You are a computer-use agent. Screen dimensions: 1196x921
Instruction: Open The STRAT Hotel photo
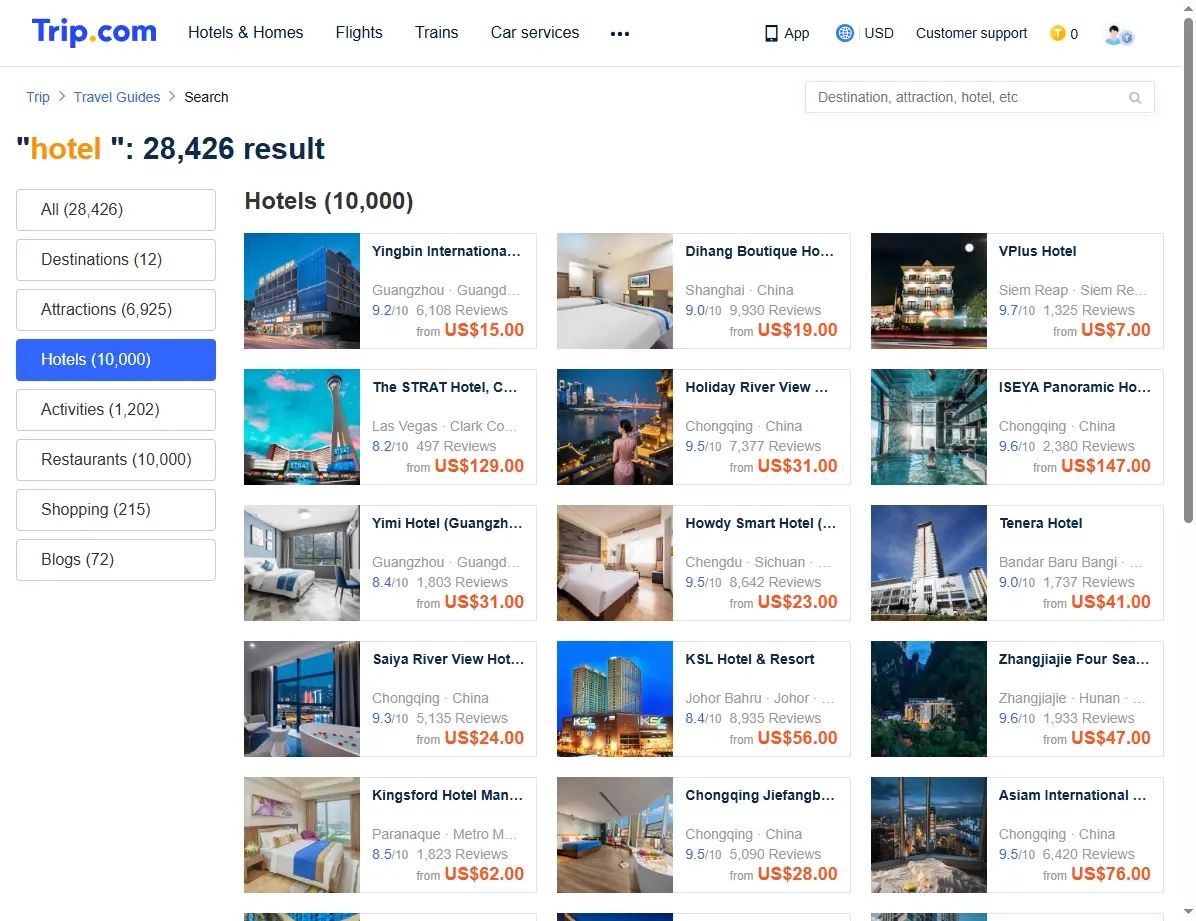coord(301,427)
